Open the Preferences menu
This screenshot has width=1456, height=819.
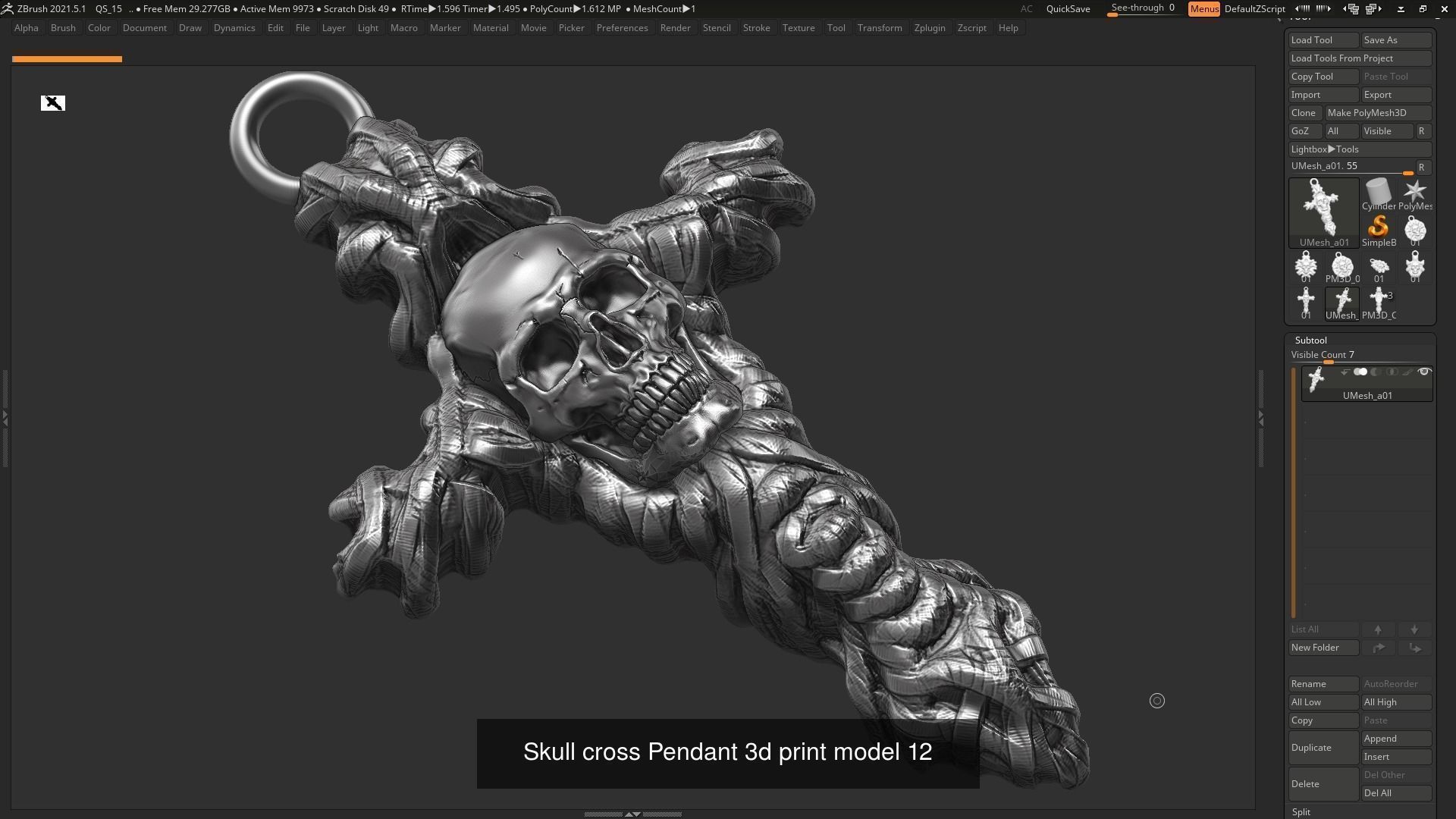coord(622,28)
